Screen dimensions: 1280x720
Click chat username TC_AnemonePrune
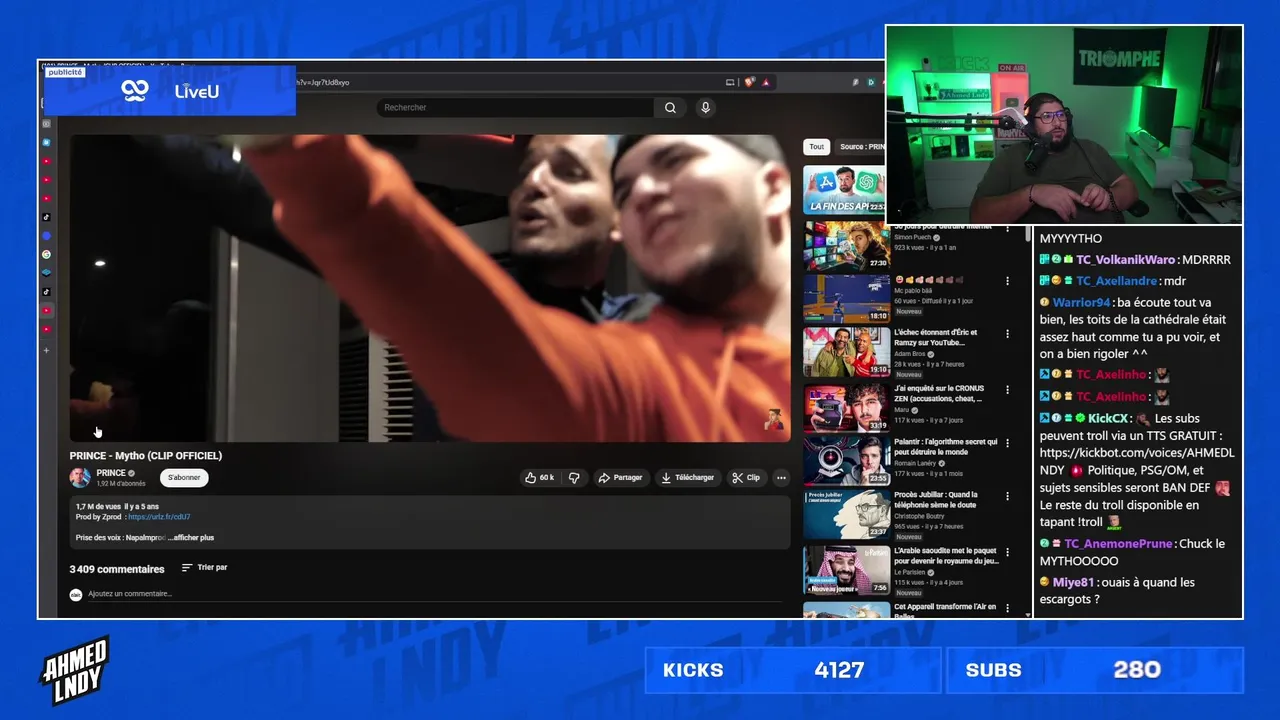(x=1118, y=544)
